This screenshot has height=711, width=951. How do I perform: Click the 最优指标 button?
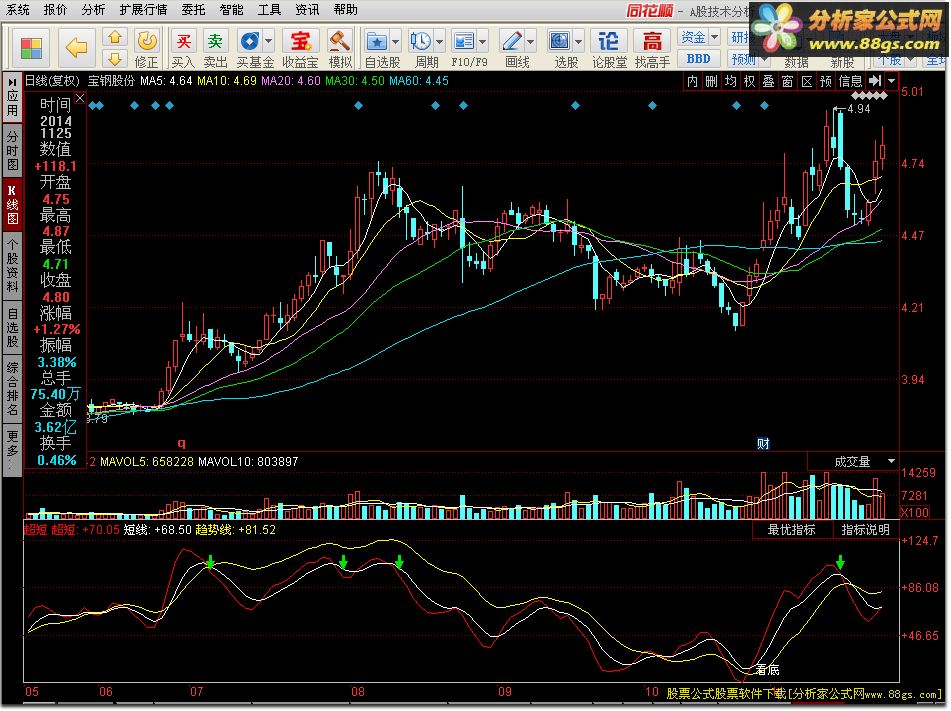click(791, 530)
